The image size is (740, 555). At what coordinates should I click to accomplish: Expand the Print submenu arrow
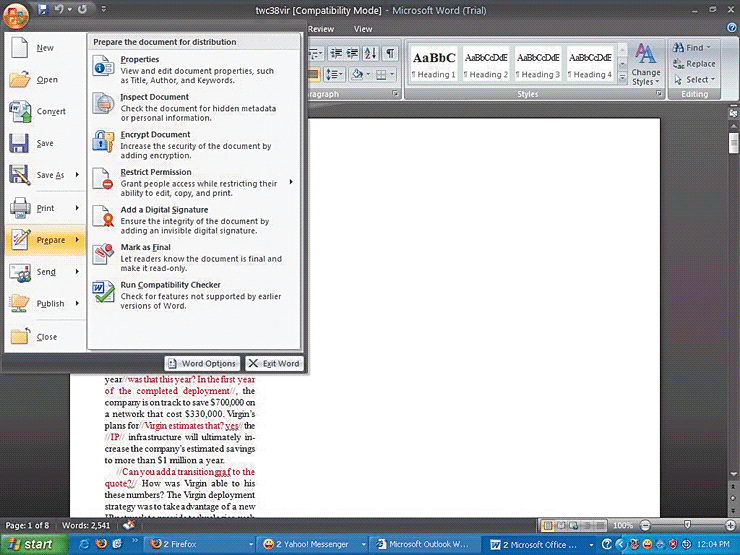77,208
